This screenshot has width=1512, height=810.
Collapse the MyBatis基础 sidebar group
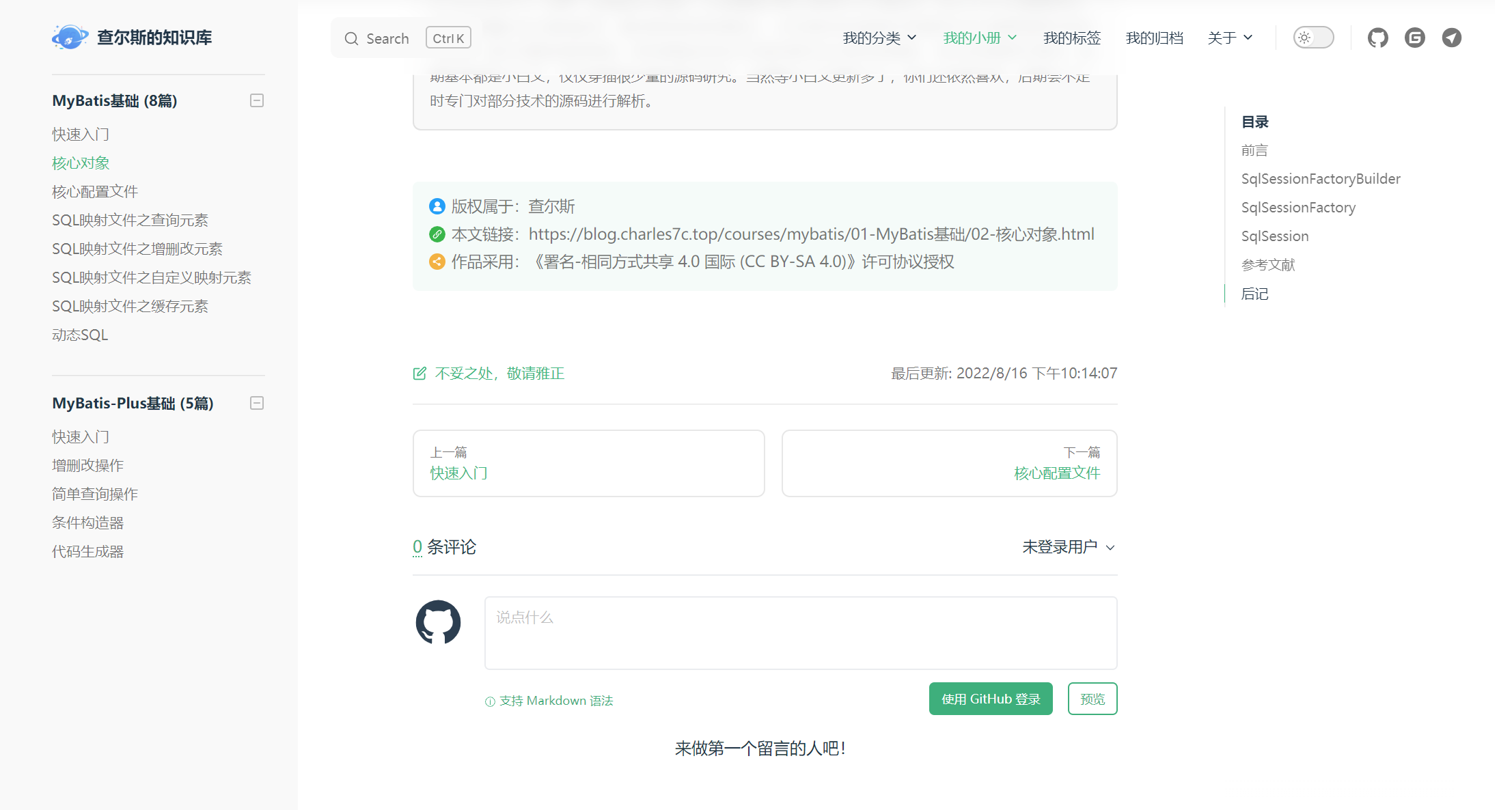pos(257,101)
